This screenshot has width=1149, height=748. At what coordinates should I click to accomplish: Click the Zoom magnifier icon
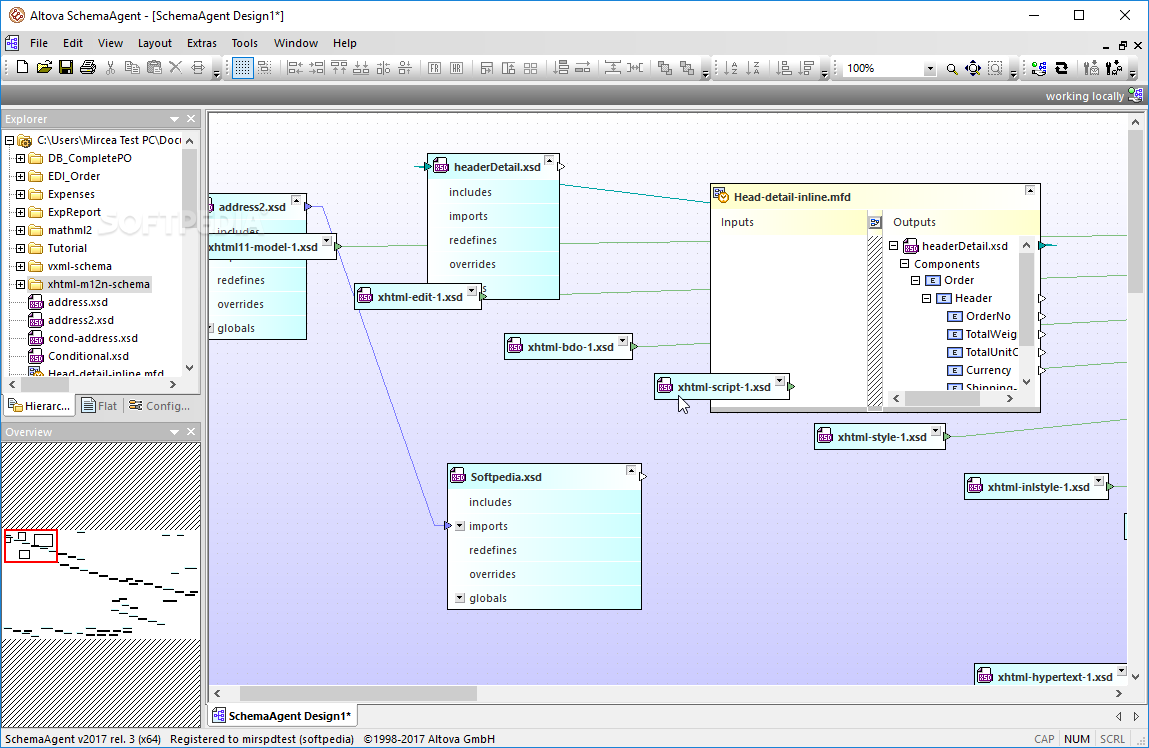(x=951, y=69)
